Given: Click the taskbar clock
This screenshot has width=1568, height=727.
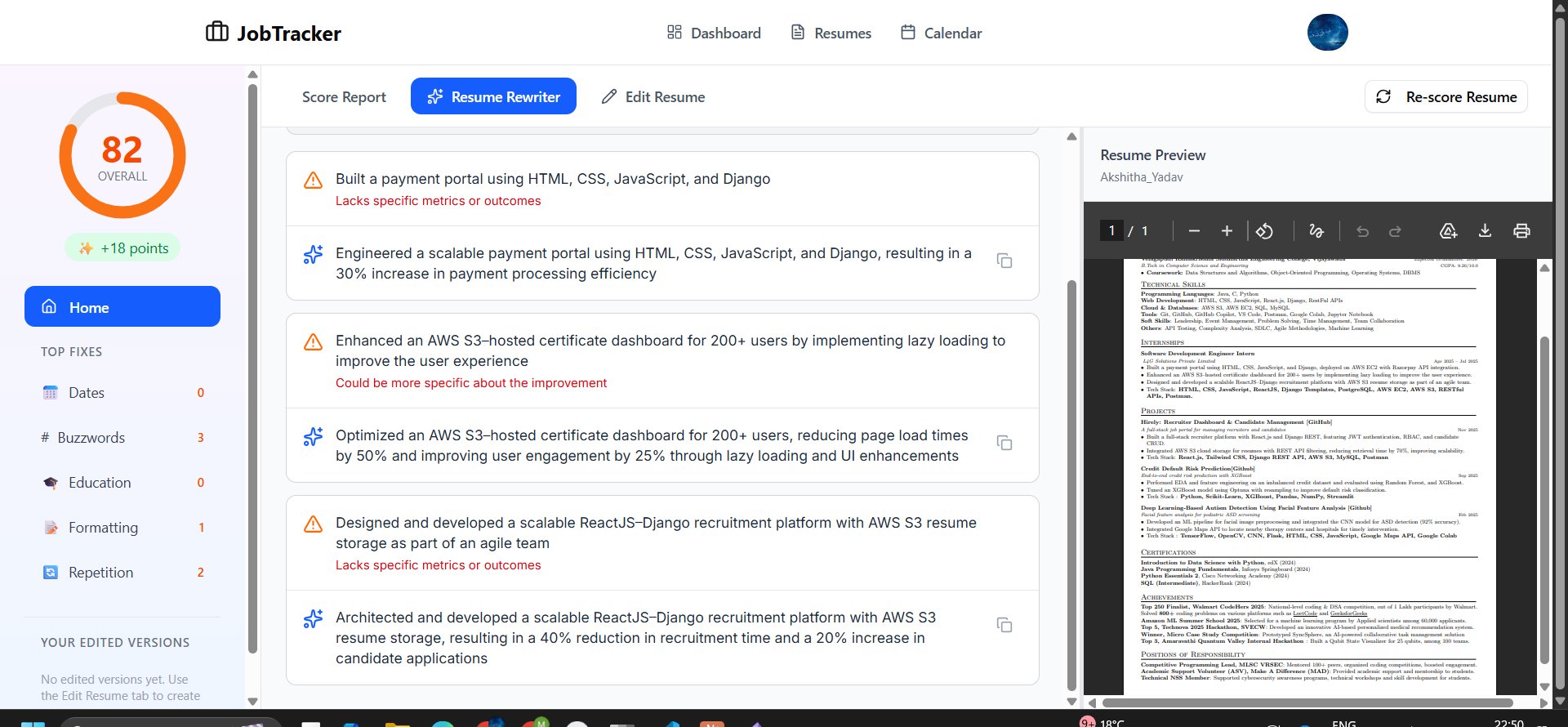Looking at the screenshot, I should [x=1508, y=723].
